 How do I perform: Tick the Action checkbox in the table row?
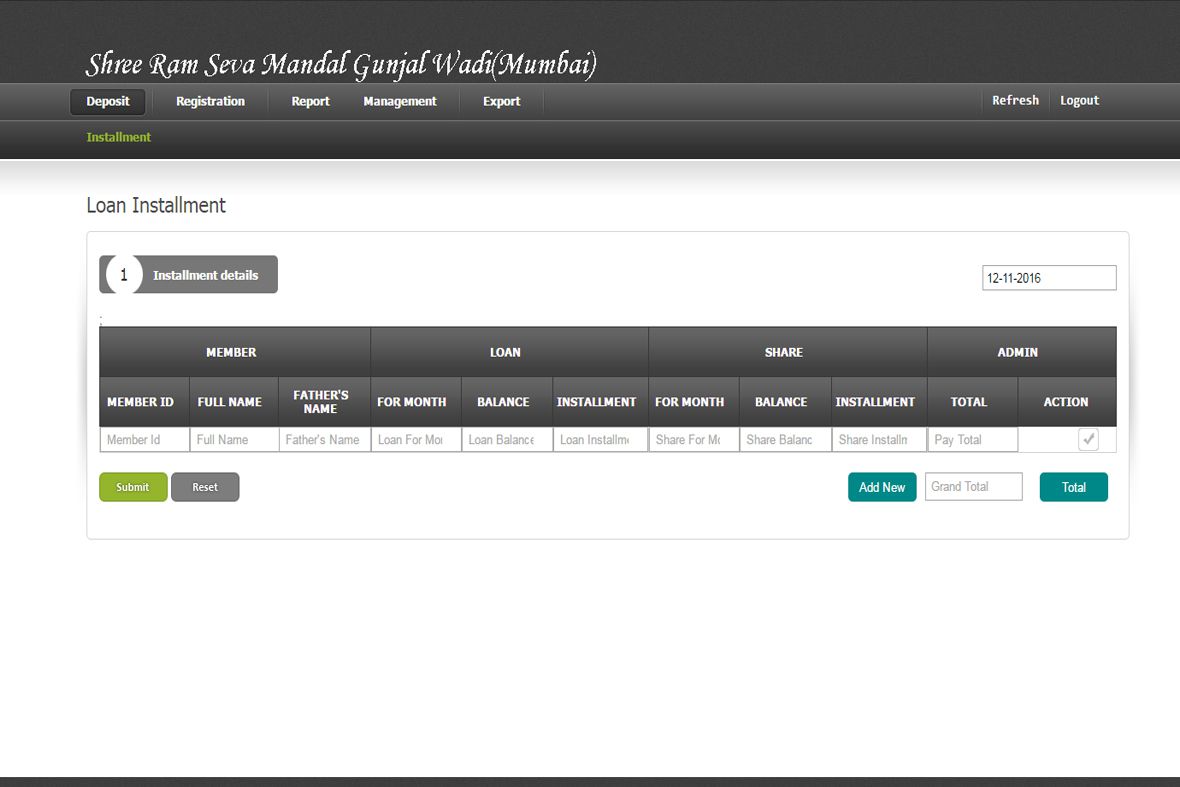point(1088,440)
